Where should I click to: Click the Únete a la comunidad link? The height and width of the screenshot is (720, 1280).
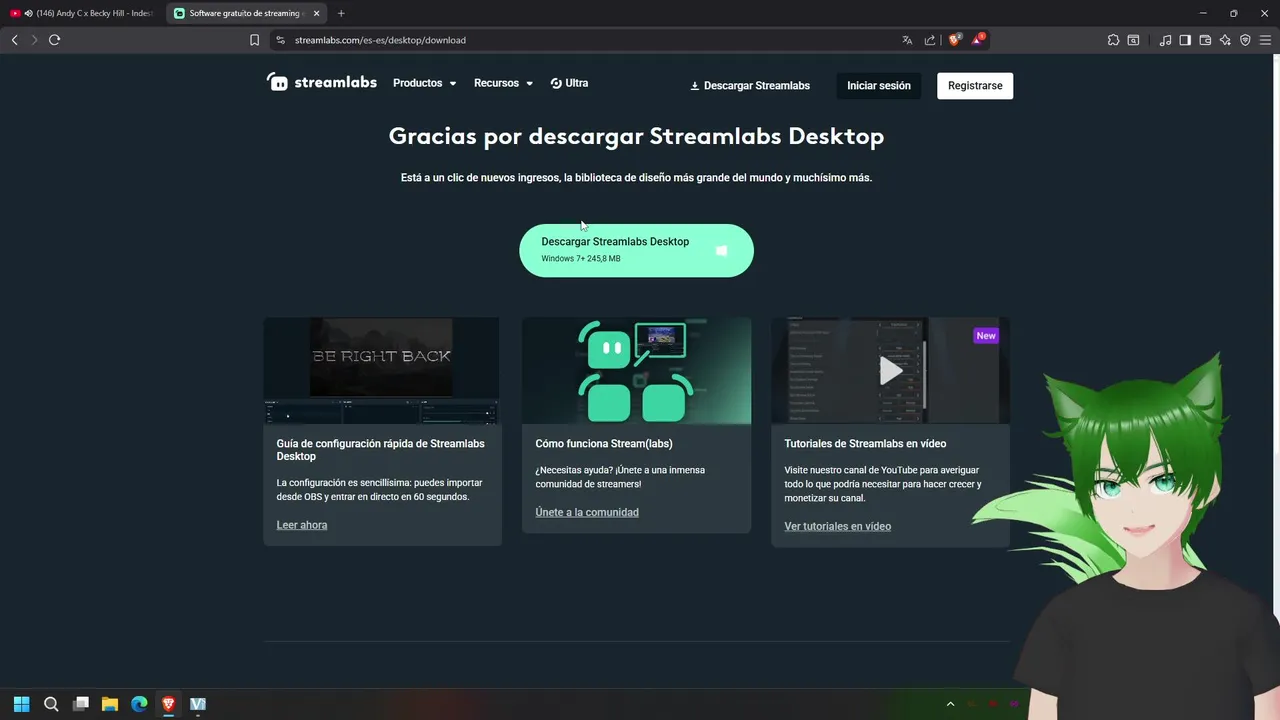pos(587,512)
